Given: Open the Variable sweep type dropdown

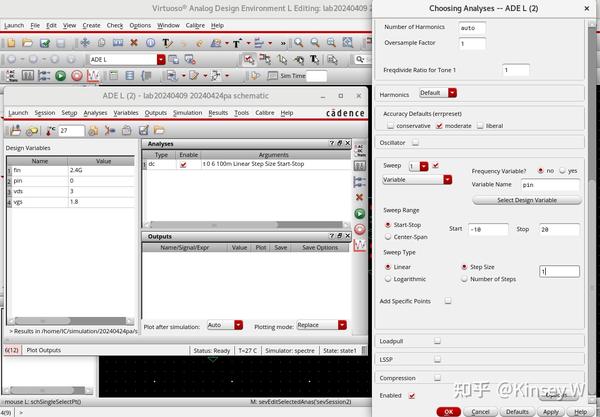Looking at the screenshot, I should [417, 179].
